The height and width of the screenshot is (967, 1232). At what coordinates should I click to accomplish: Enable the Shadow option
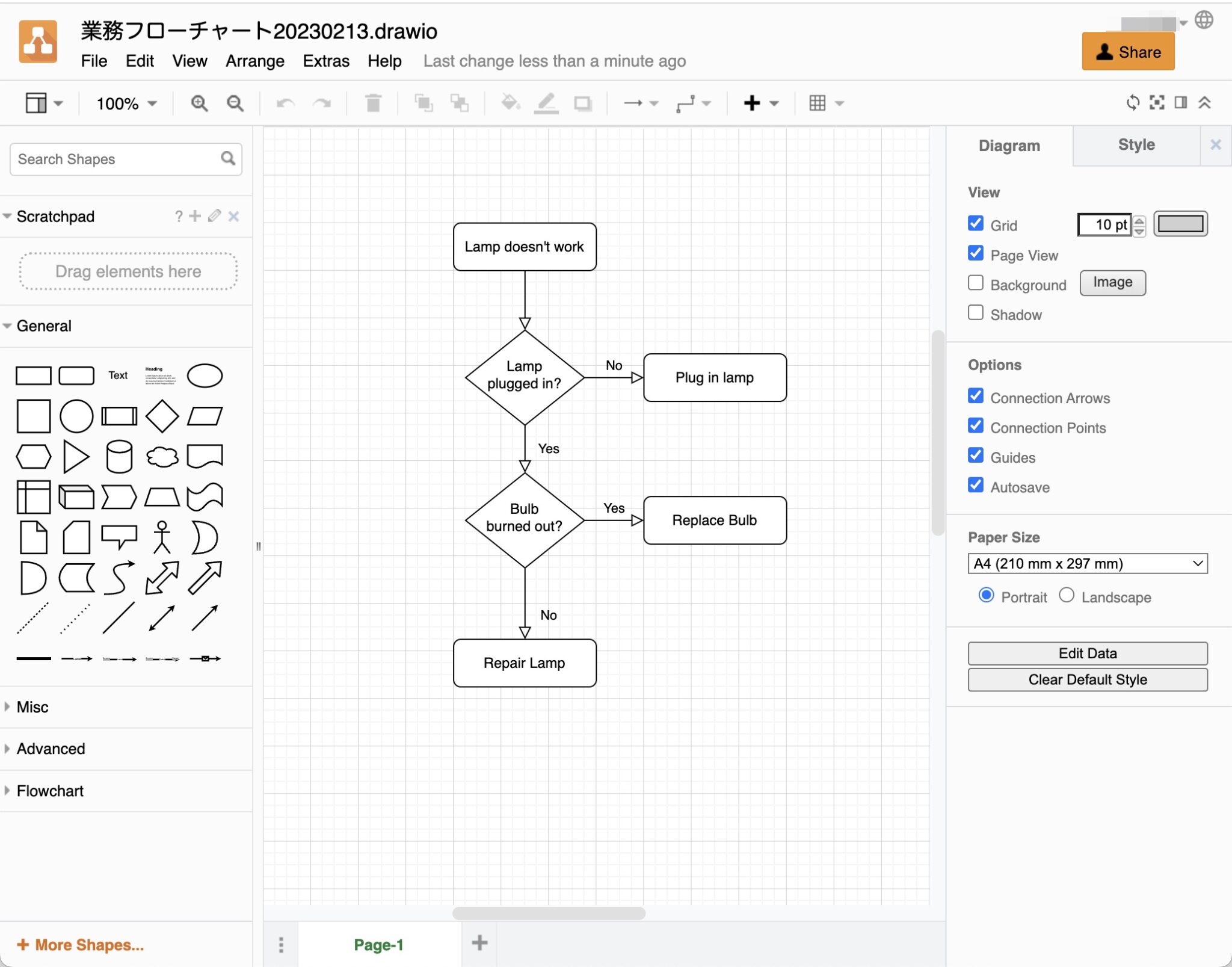(975, 312)
